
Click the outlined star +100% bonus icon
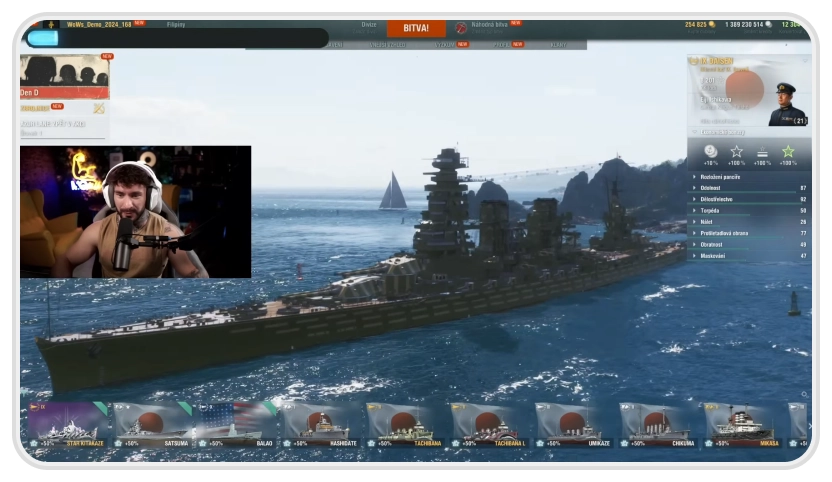click(736, 152)
